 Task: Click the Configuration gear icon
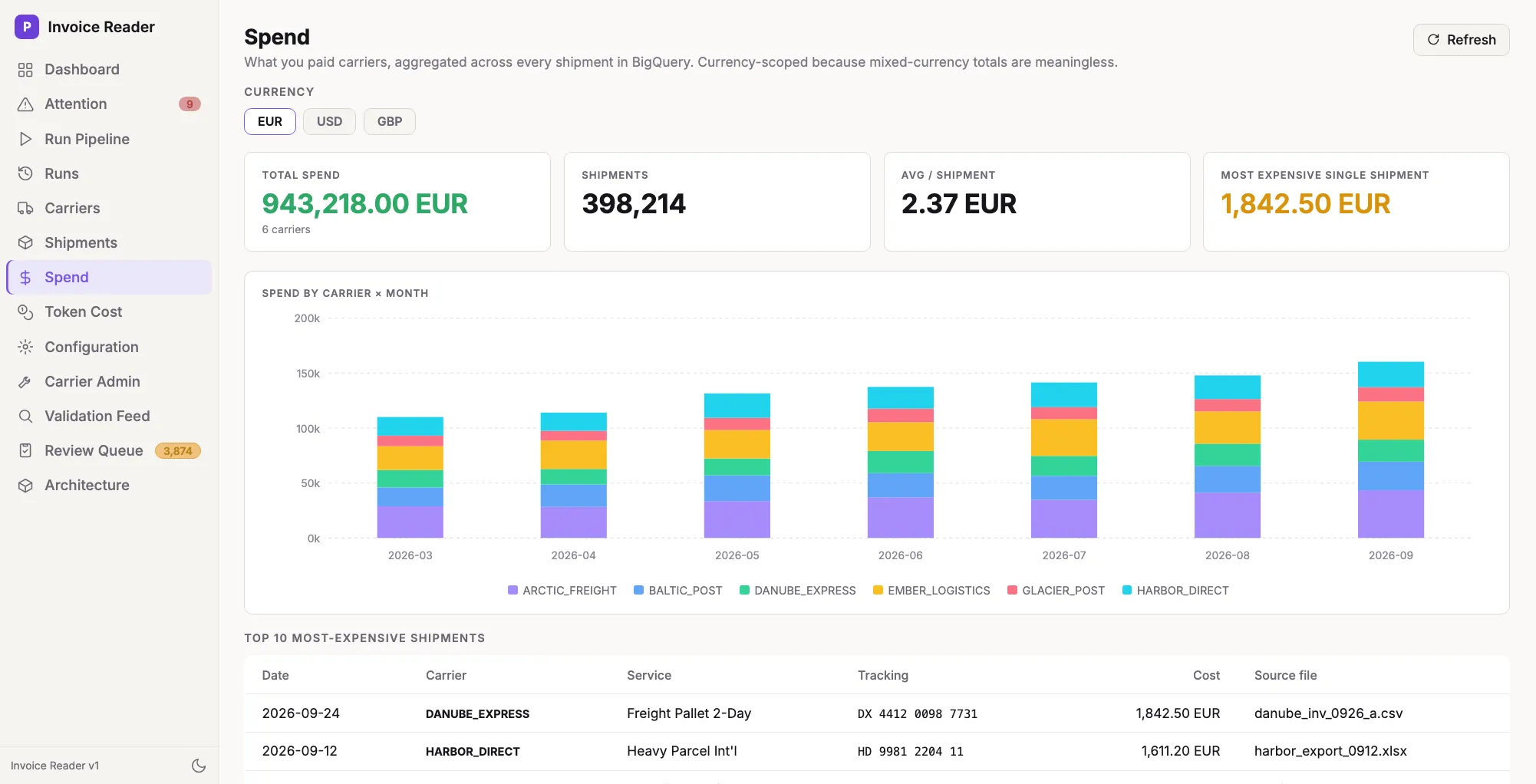25,347
